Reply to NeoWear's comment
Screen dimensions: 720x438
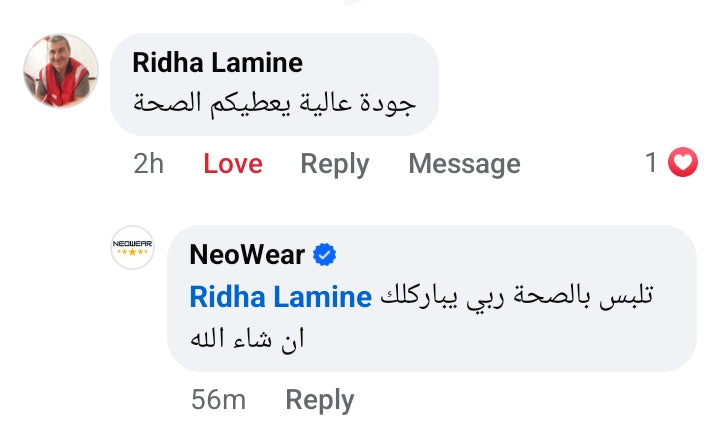click(320, 400)
